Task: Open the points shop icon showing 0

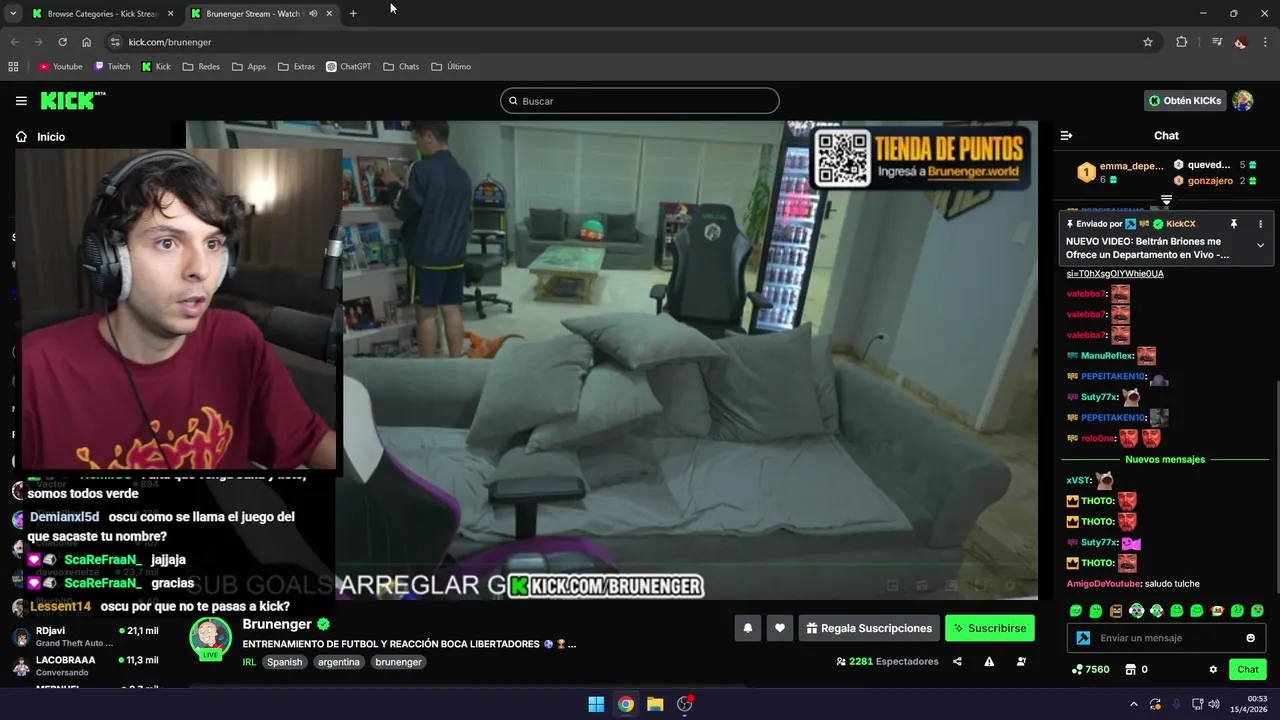Action: (1136, 669)
